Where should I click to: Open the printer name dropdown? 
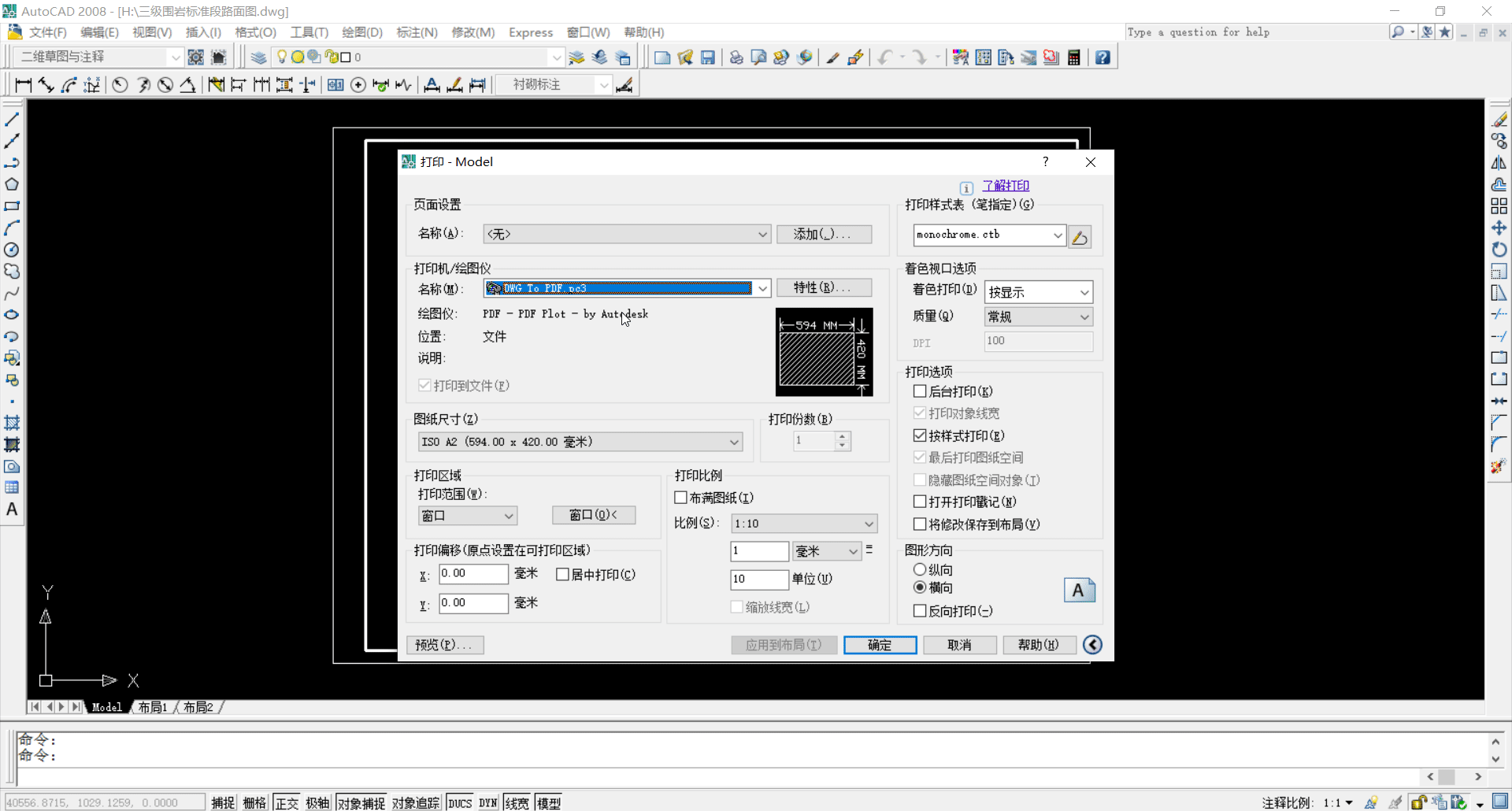[627, 288]
